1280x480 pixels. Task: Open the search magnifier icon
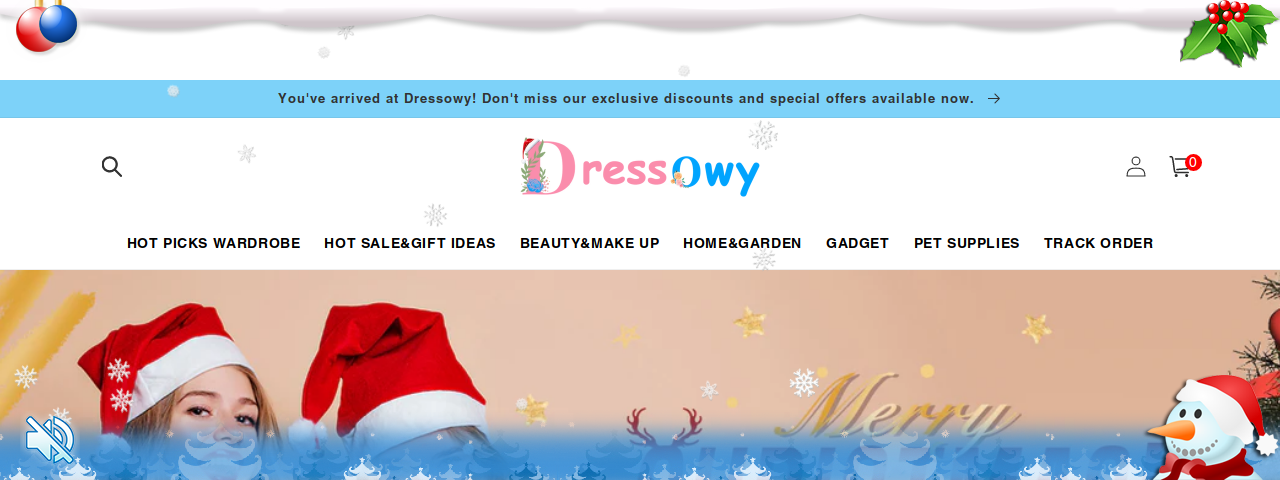tap(112, 167)
